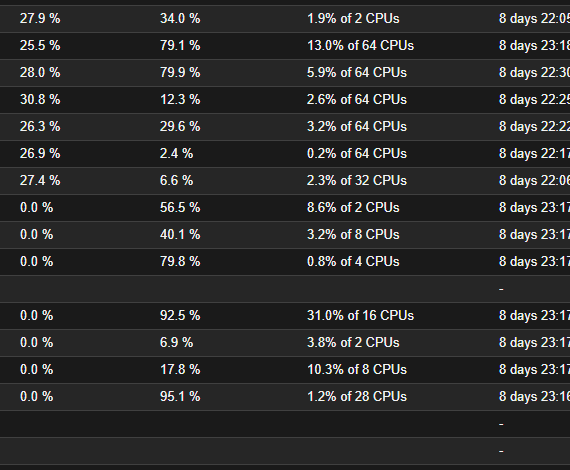
Task: Select the row with 3.2% of 64 CPUs
Action: click(285, 126)
